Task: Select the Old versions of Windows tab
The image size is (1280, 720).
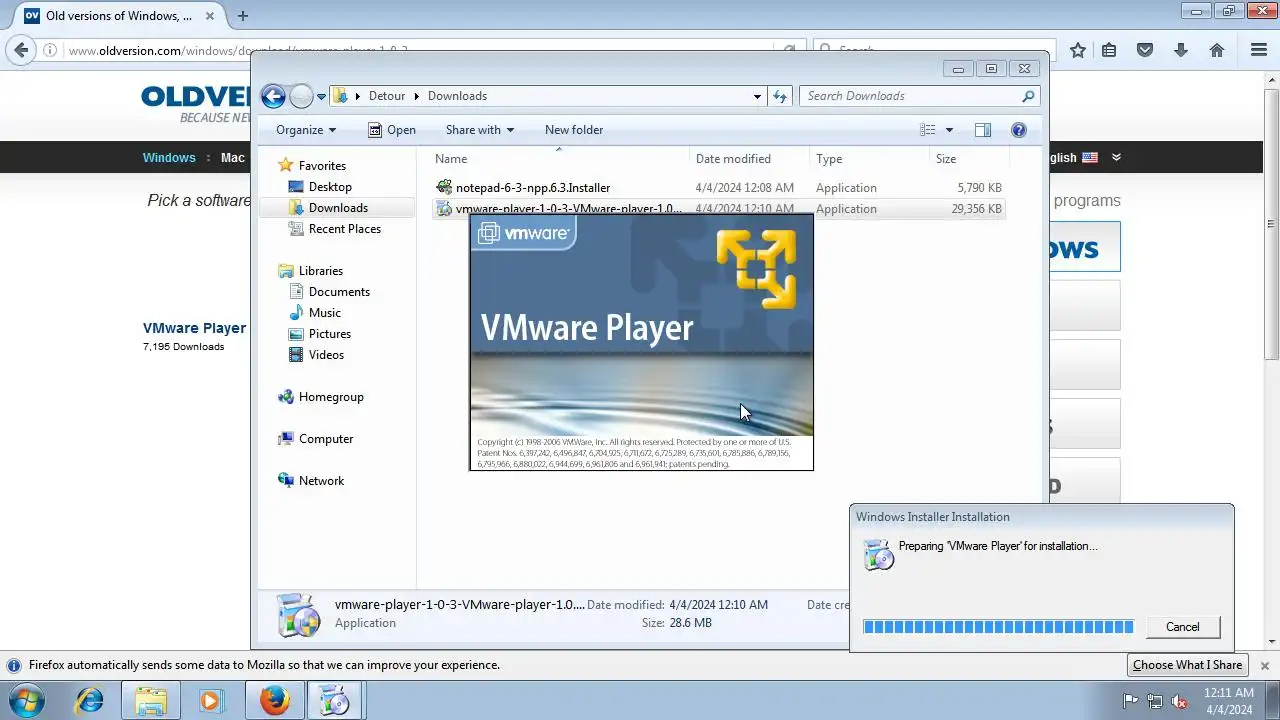Action: [118, 16]
